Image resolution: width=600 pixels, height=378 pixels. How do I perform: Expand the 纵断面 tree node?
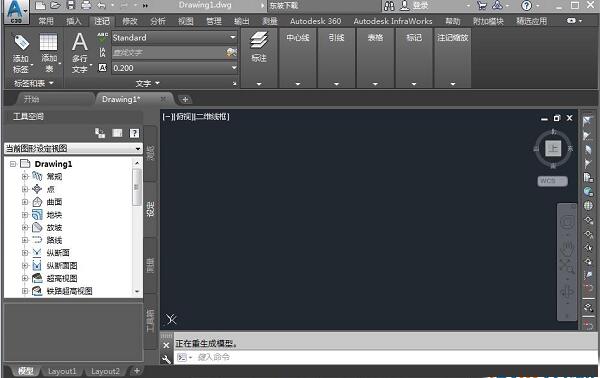click(25, 253)
